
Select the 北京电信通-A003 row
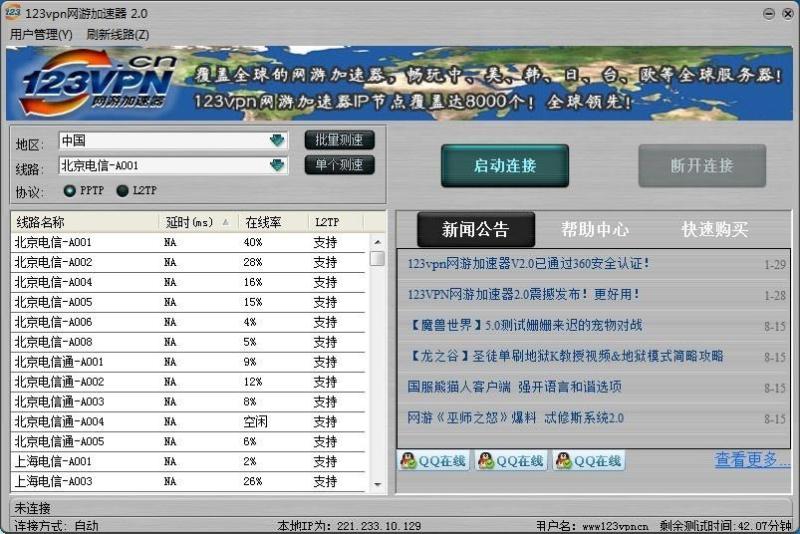(188, 401)
